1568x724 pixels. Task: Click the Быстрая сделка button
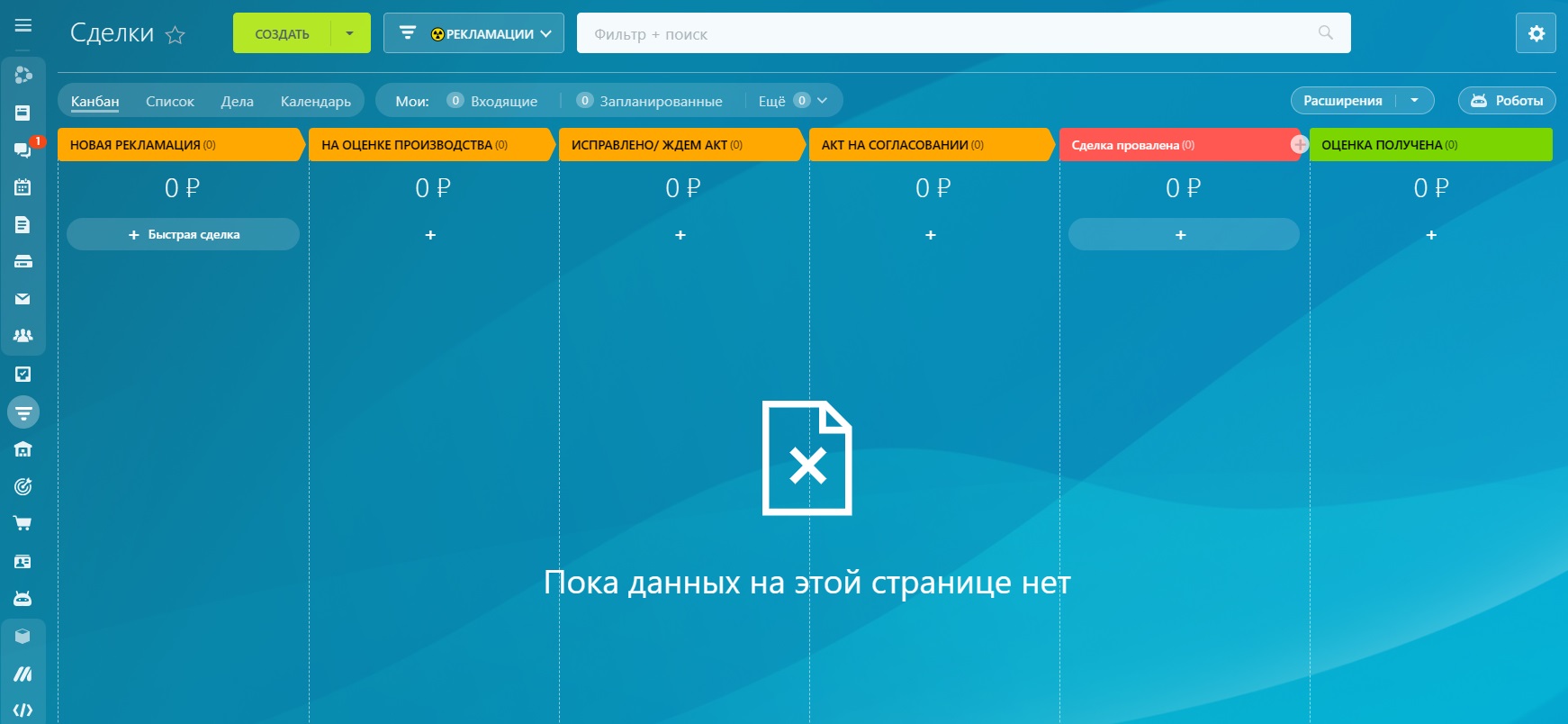pyautogui.click(x=183, y=234)
